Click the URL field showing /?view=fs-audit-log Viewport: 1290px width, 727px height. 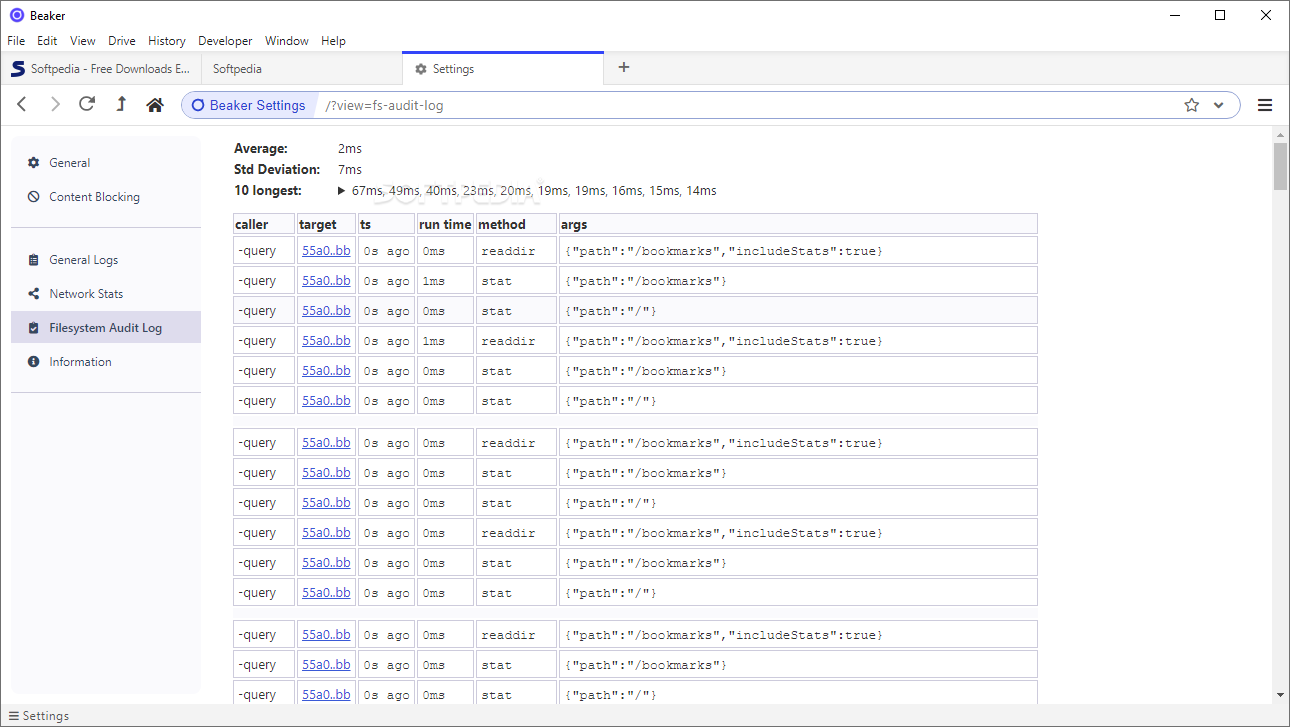[745, 105]
